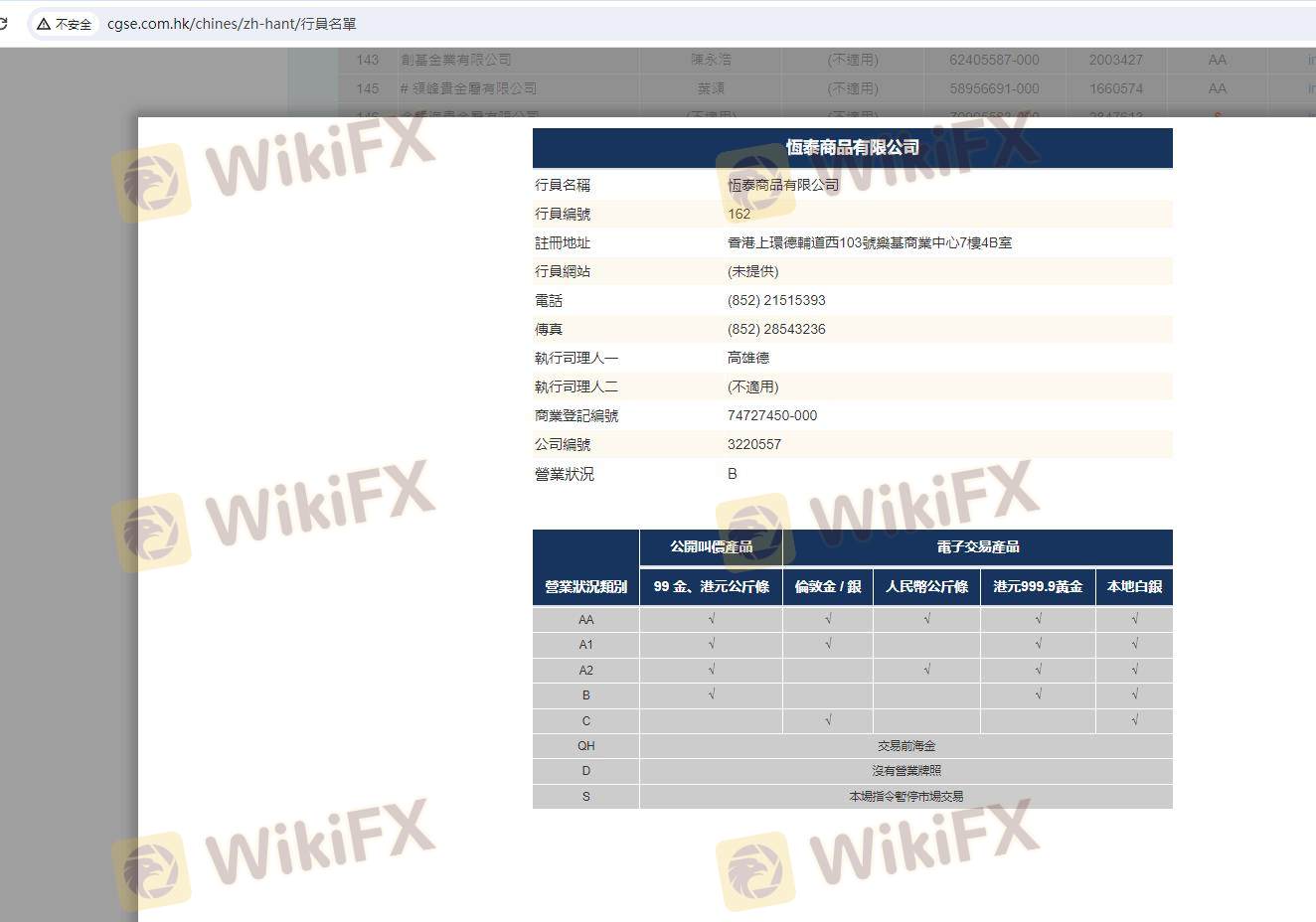The width and height of the screenshot is (1316, 922).
Task: Select the D category row label
Action: [586, 771]
